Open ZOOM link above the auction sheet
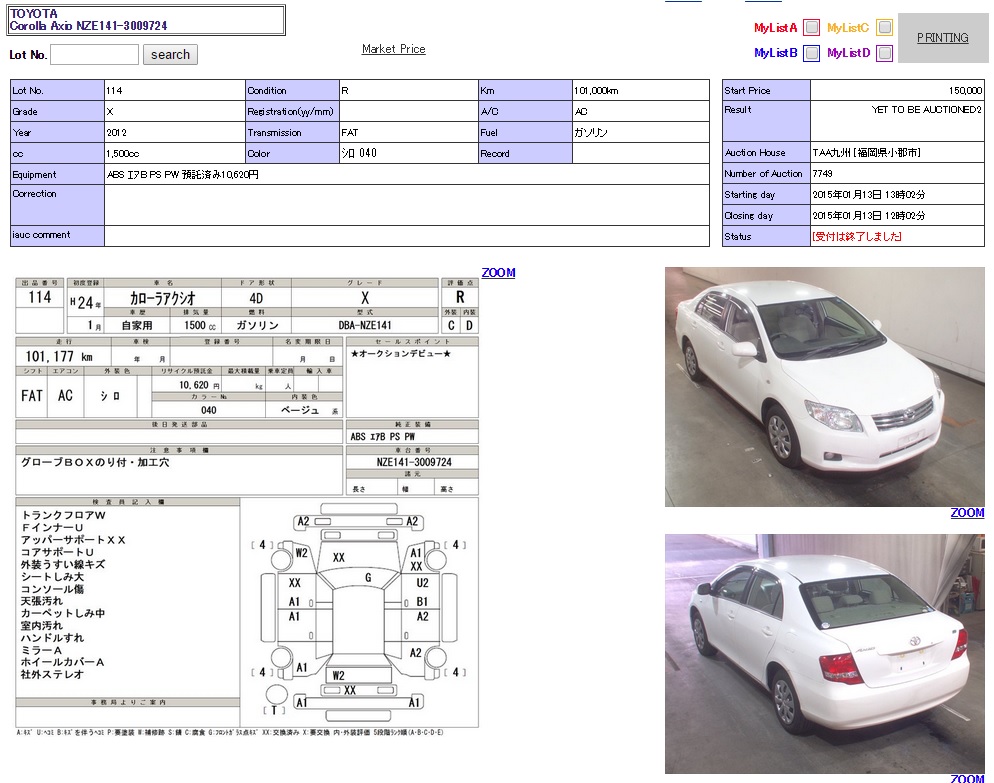This screenshot has width=994, height=783. [x=498, y=273]
